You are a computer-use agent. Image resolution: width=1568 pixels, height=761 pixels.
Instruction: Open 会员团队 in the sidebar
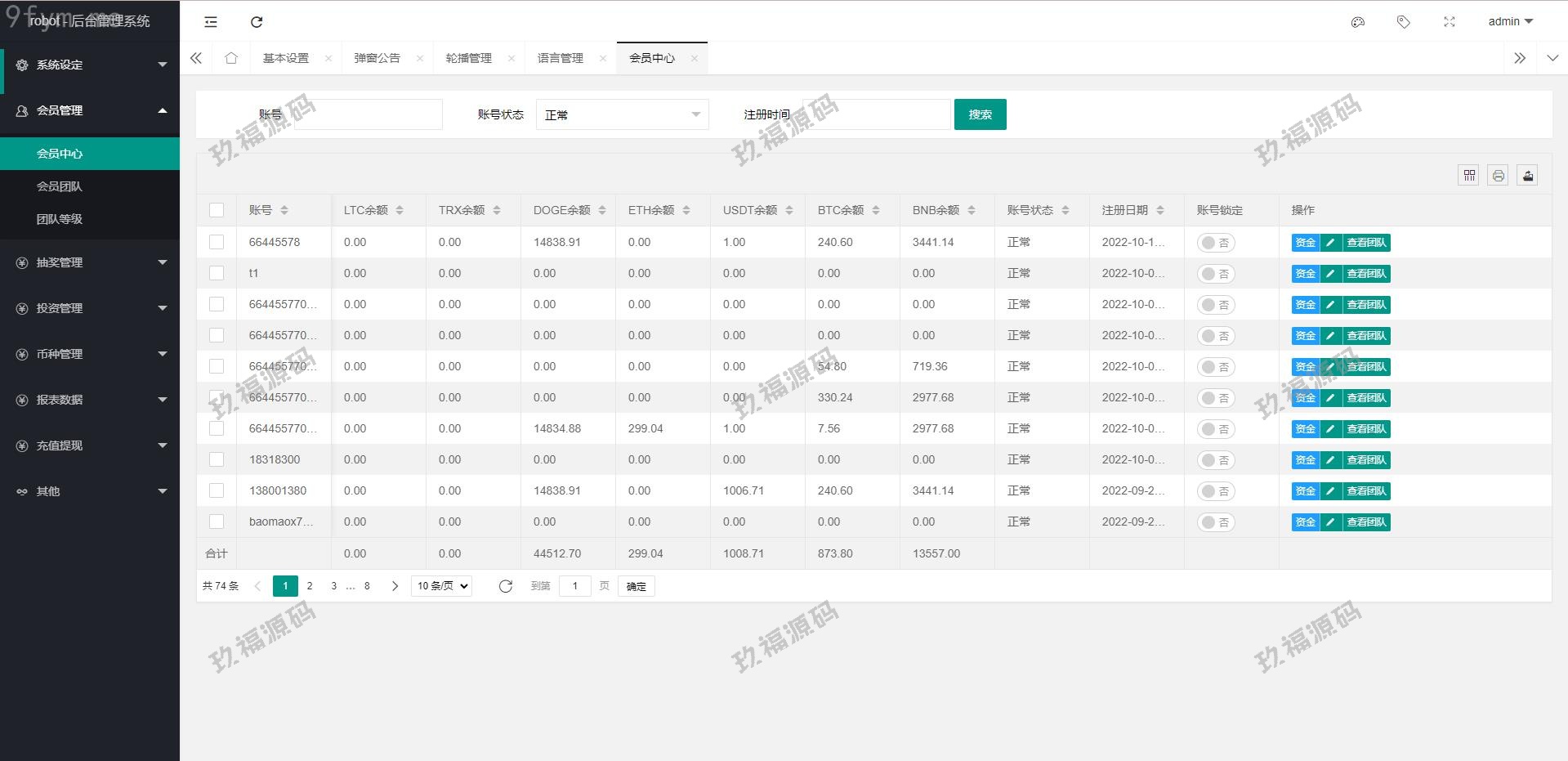[x=60, y=186]
